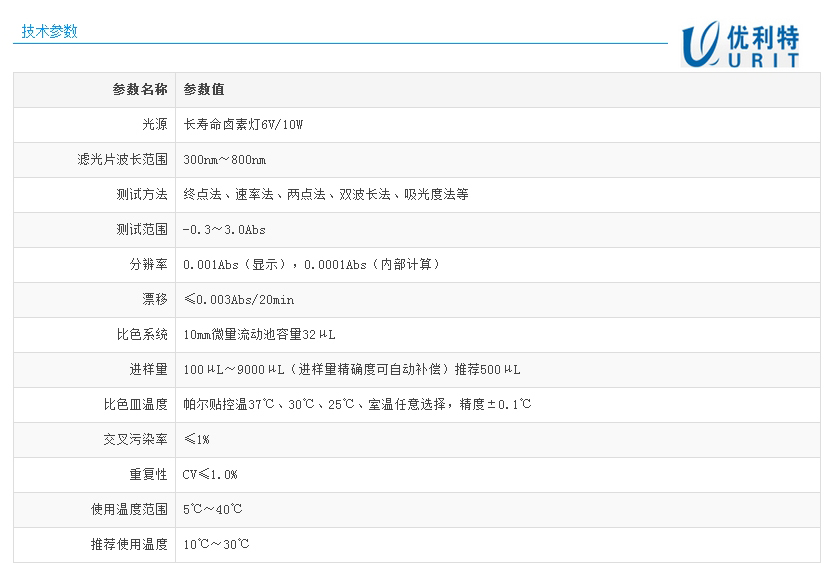This screenshot has width=839, height=563.
Task: Click the 10℃～30℃ recommended temperature value
Action: [216, 545]
